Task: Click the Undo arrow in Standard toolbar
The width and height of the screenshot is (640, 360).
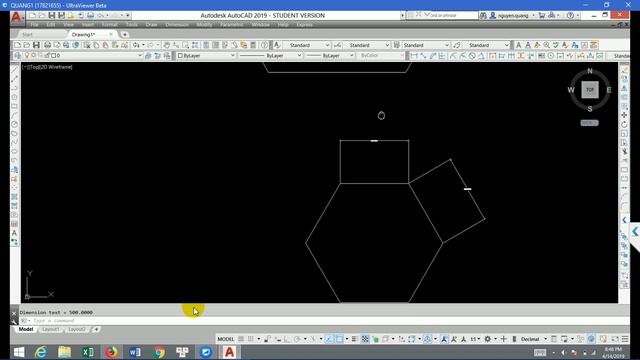Action: point(136,45)
